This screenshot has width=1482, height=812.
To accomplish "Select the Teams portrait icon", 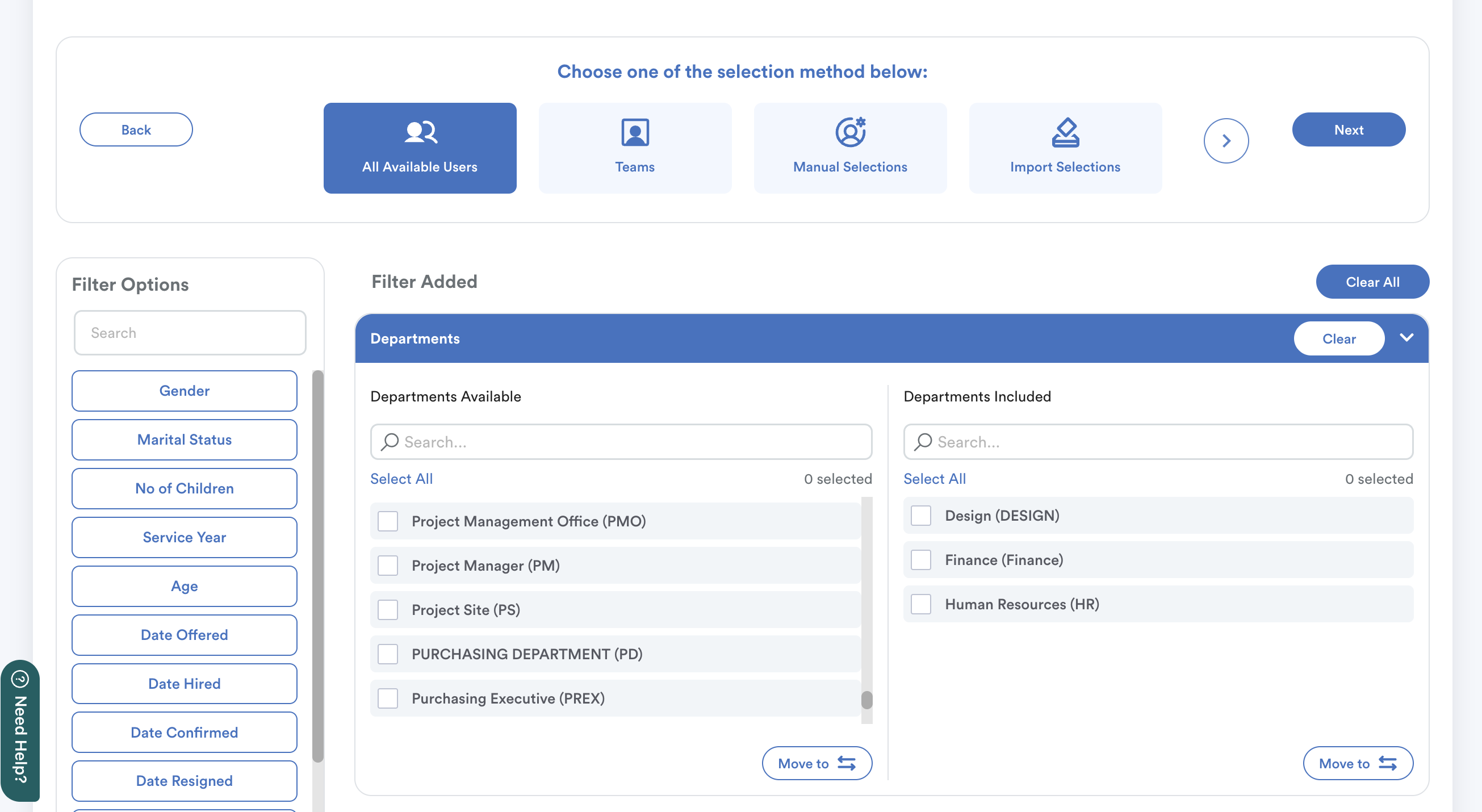I will click(635, 132).
